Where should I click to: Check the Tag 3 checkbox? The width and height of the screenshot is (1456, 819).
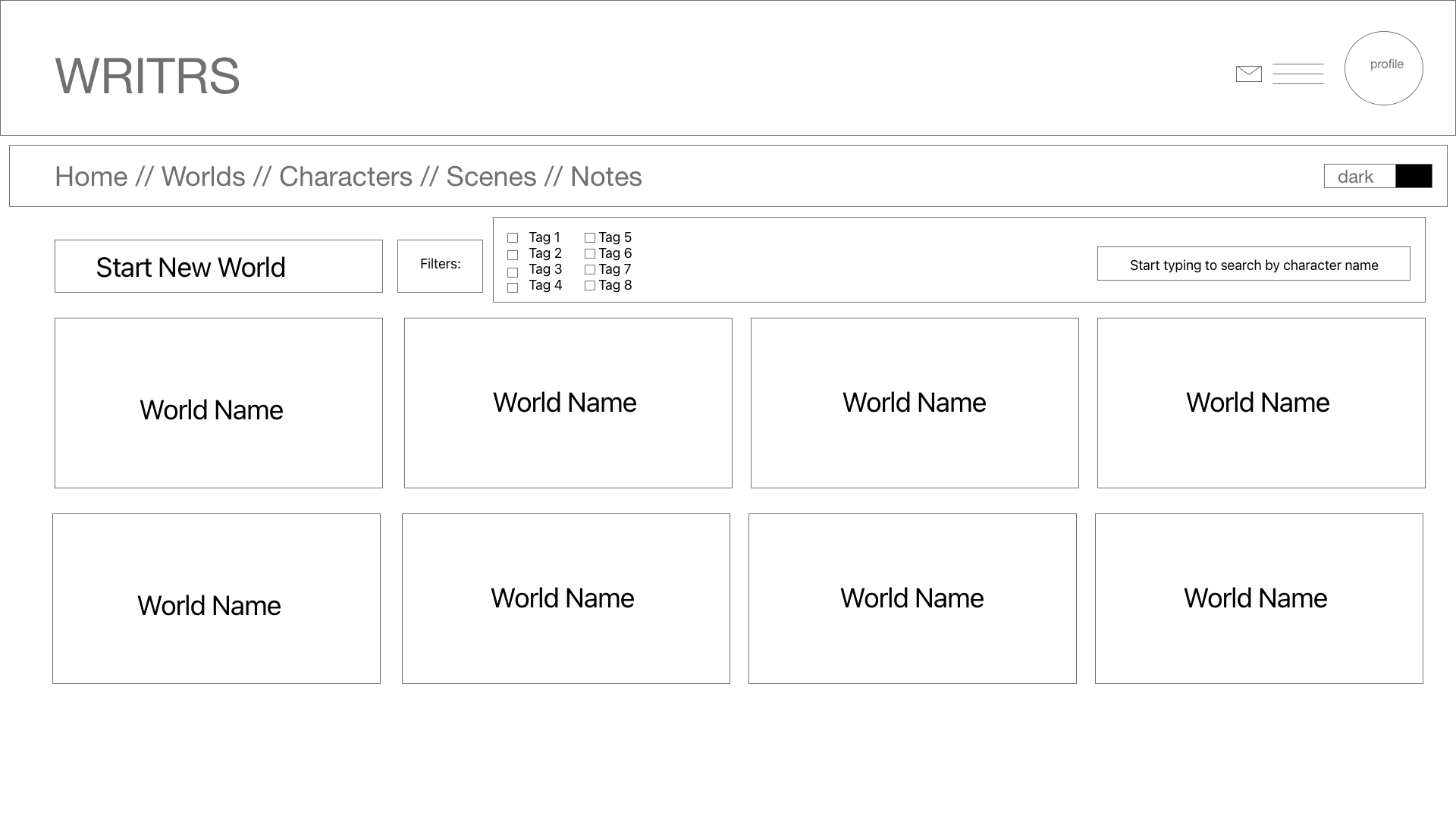coord(513,272)
